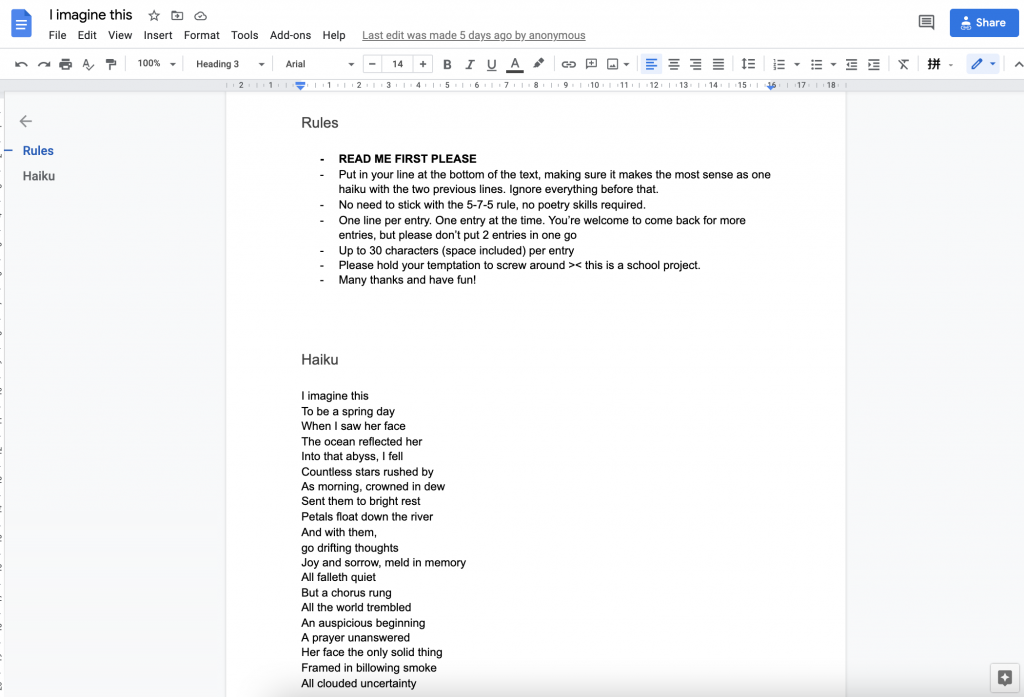Open the zoom level 100% dropdown
The height and width of the screenshot is (697, 1024).
click(156, 64)
